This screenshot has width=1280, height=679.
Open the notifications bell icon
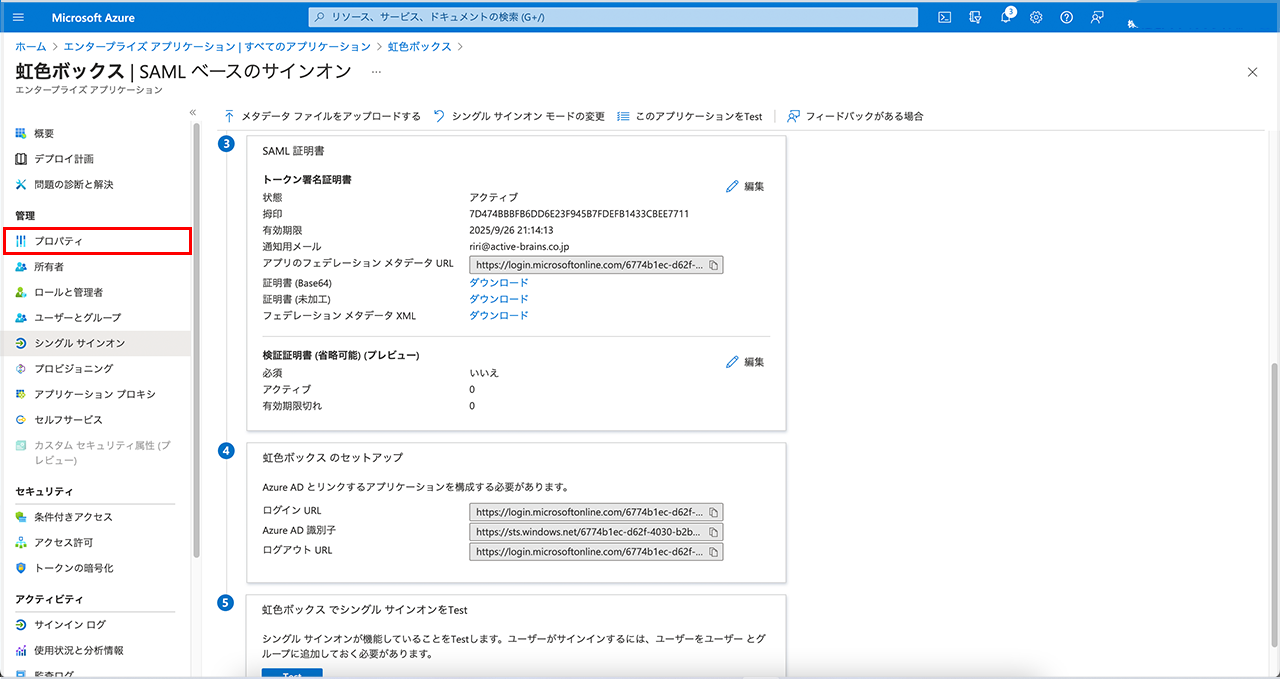pyautogui.click(x=1006, y=17)
